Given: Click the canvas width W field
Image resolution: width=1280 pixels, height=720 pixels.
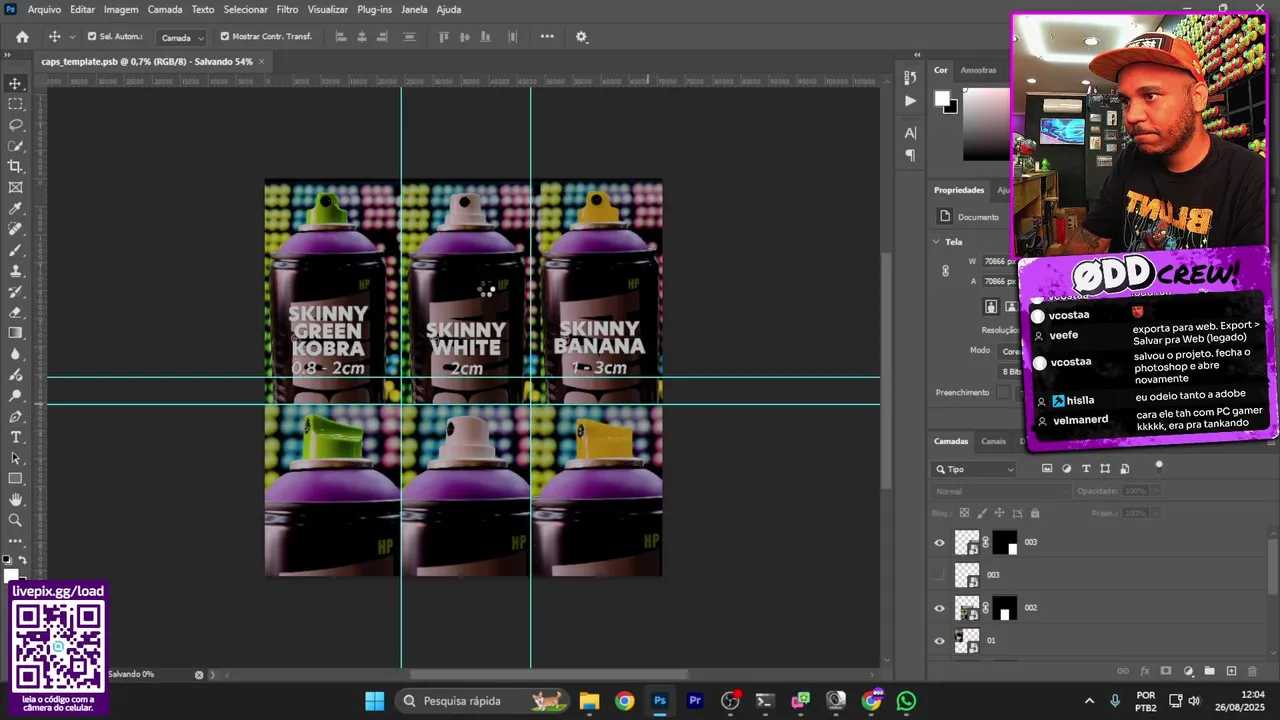Looking at the screenshot, I should [x=998, y=261].
